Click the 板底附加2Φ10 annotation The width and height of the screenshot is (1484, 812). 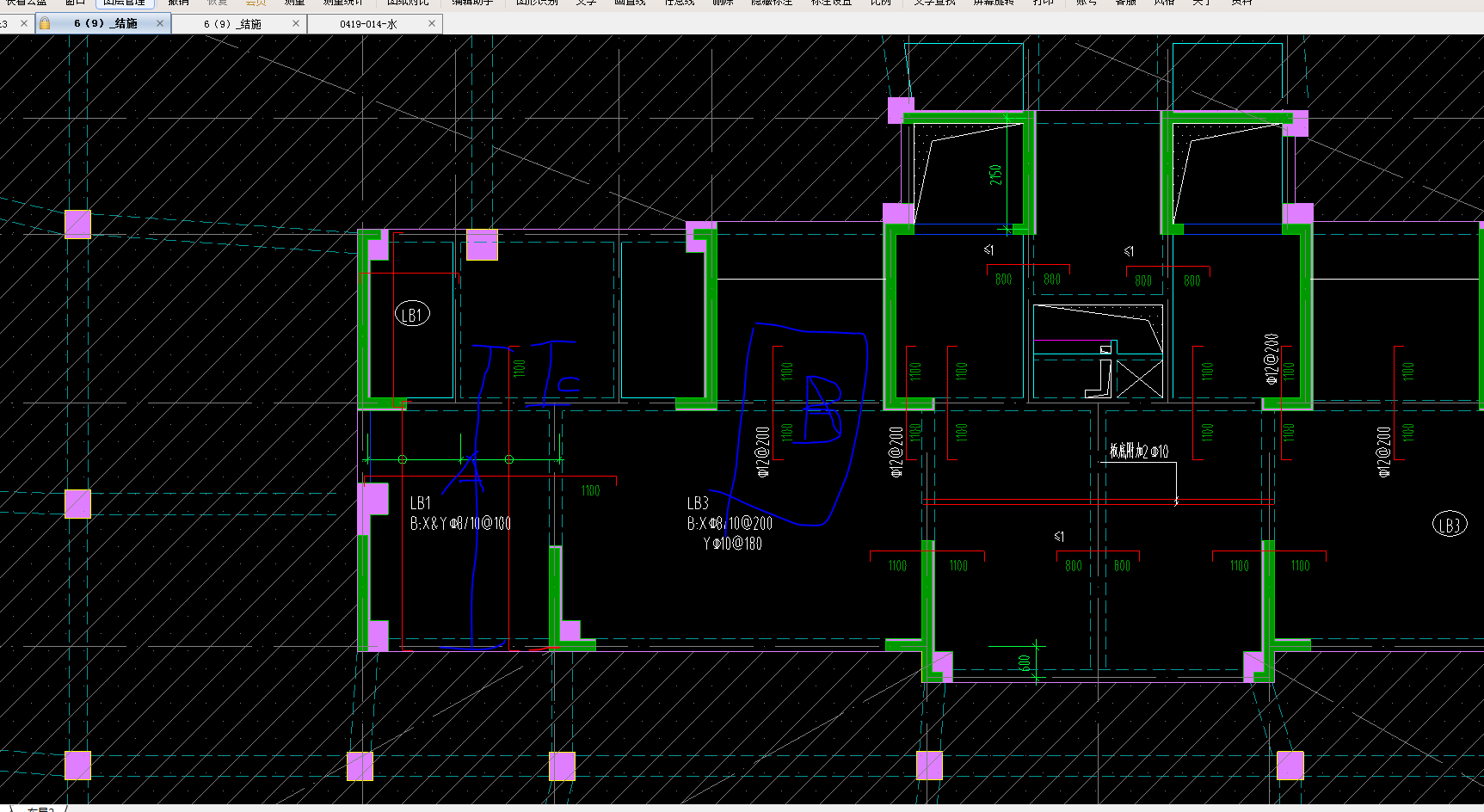click(x=1138, y=452)
